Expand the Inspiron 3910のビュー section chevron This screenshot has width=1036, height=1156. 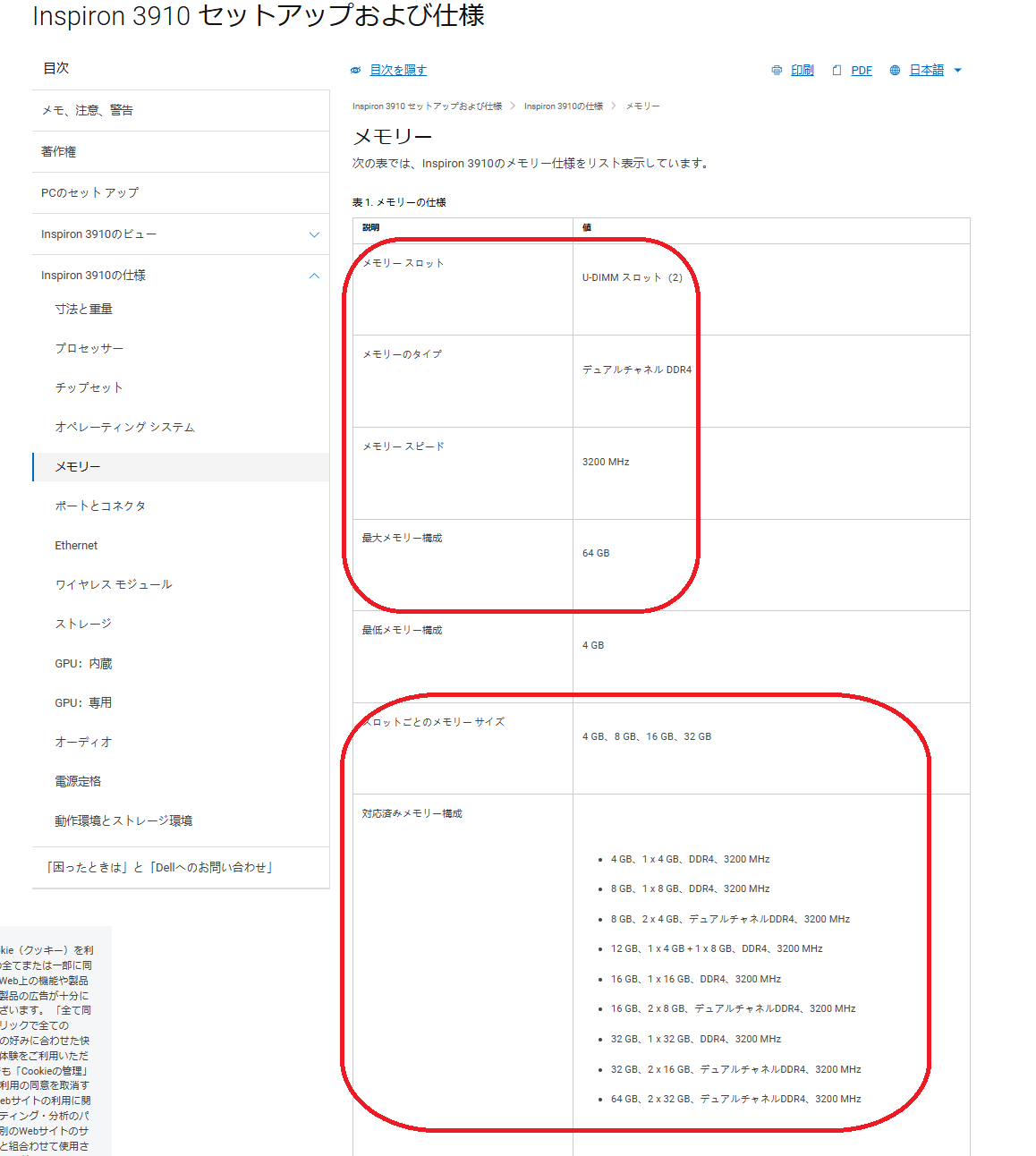tap(314, 234)
